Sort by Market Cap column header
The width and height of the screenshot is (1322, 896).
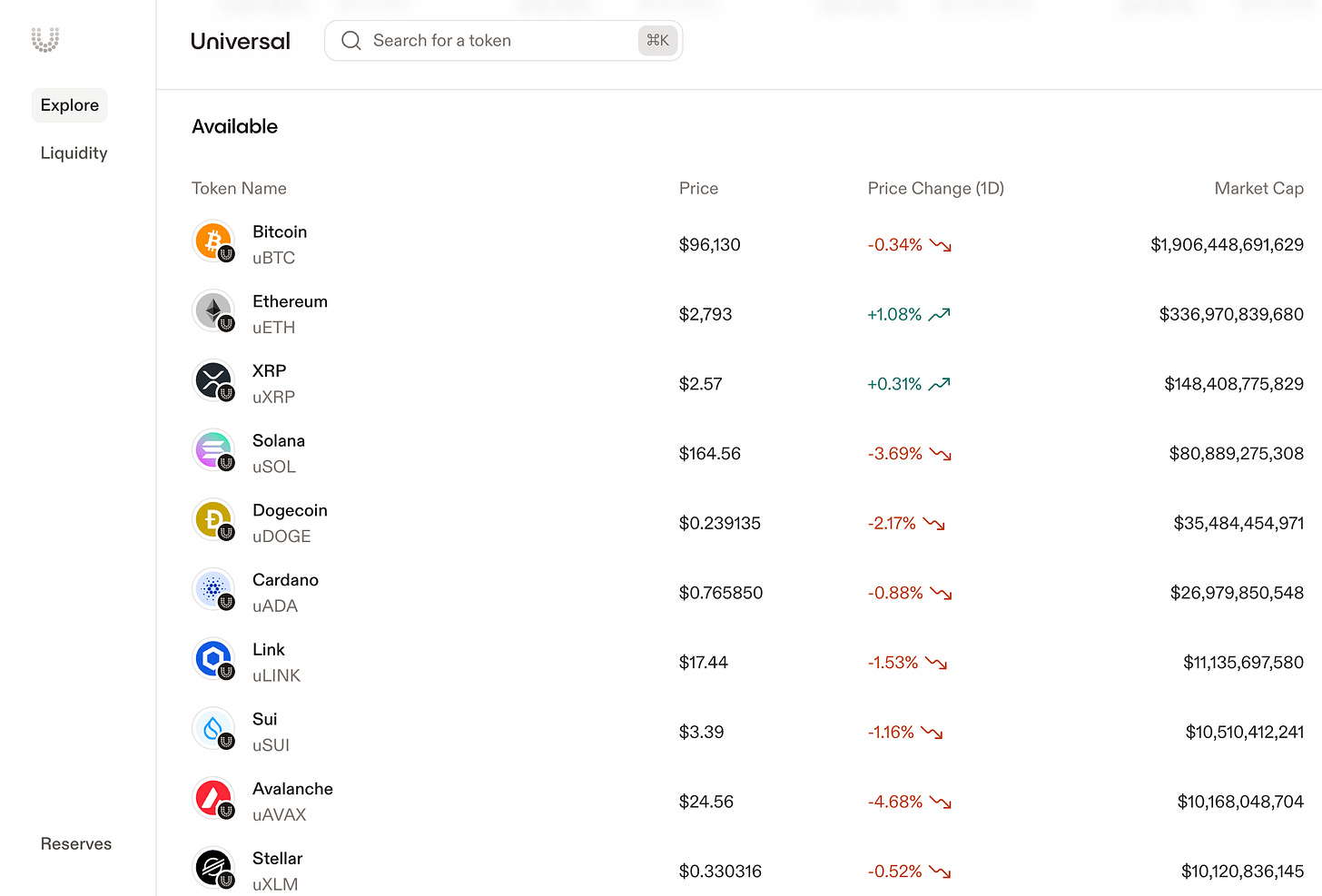pos(1258,189)
